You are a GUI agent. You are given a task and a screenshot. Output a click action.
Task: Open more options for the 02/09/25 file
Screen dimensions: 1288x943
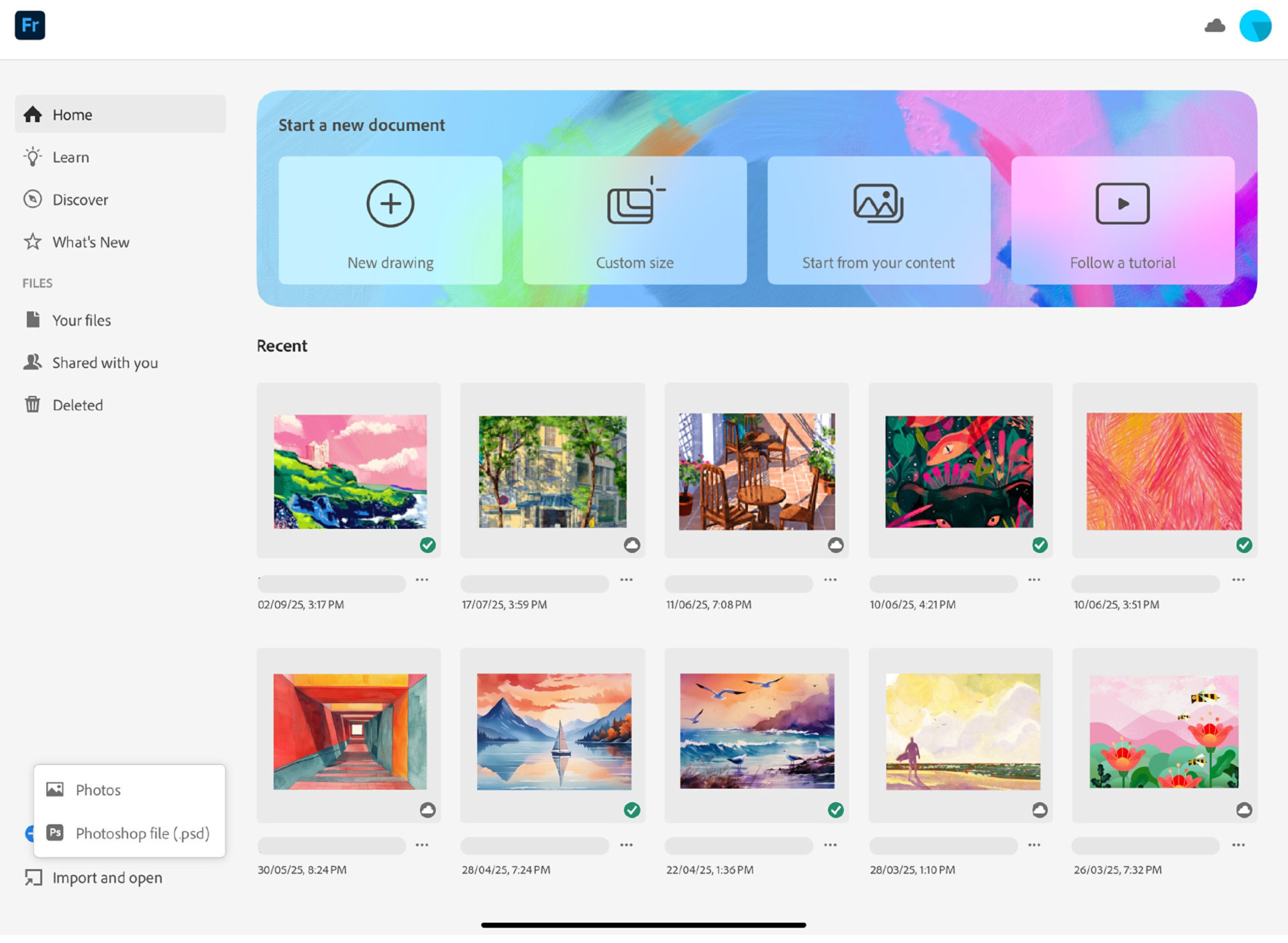point(422,579)
